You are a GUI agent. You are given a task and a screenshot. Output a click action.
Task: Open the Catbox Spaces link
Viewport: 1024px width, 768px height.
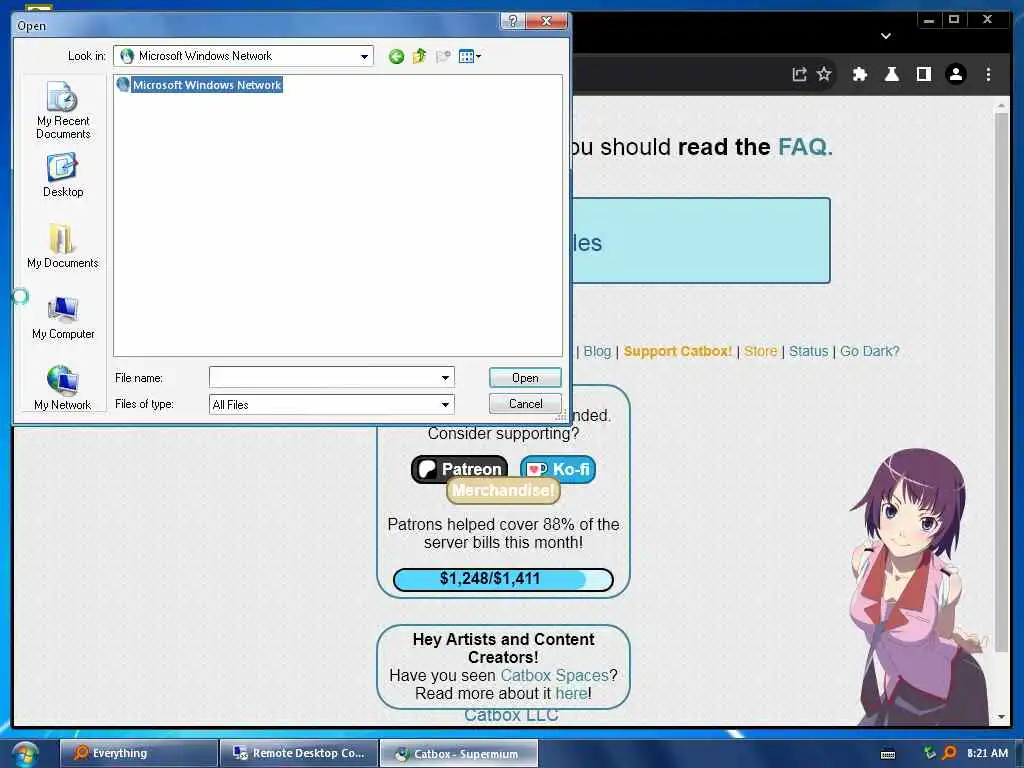(x=554, y=675)
